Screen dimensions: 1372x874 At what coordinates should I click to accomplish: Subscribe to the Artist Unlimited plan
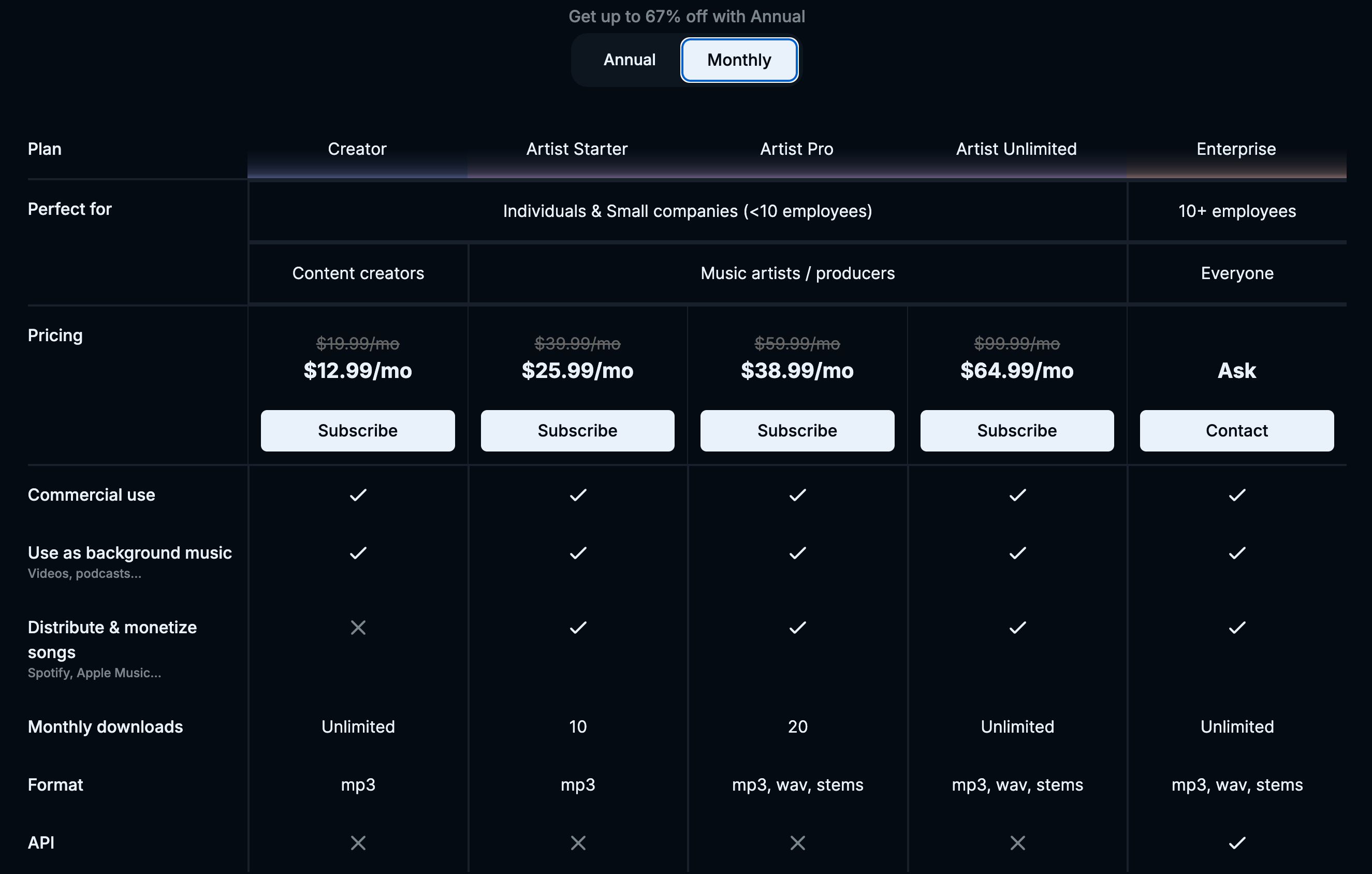(1016, 431)
